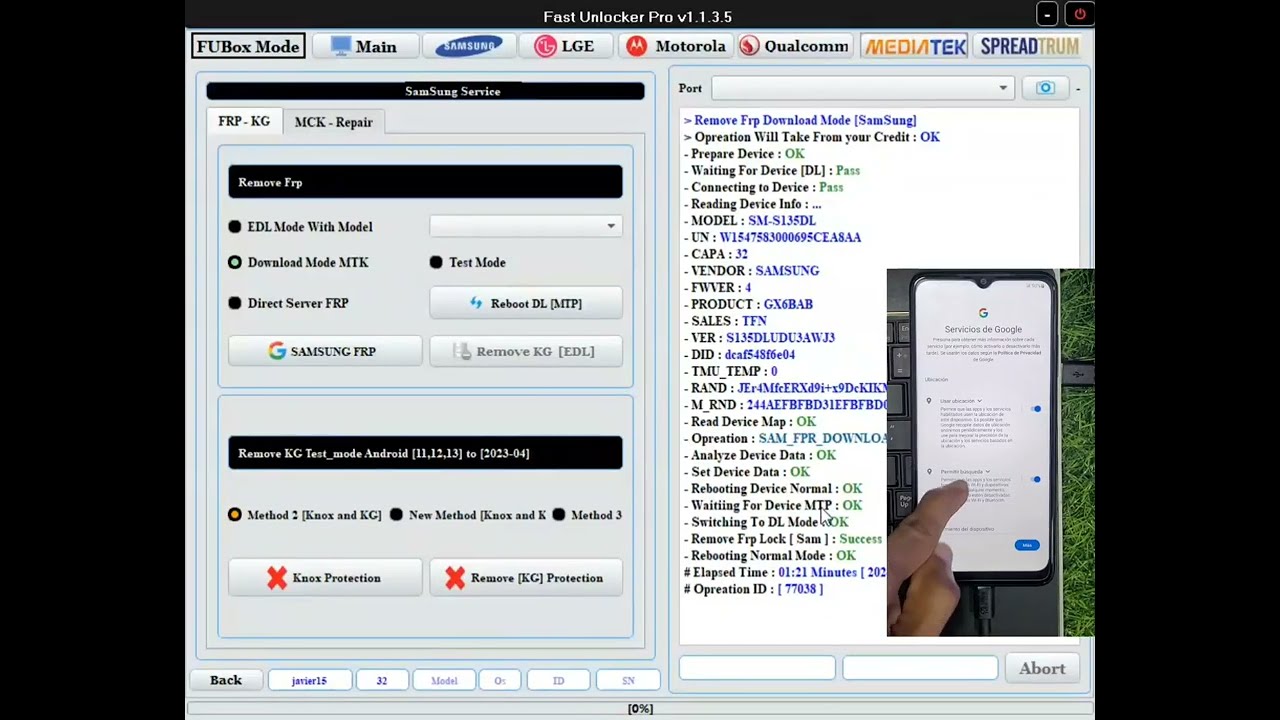Click log line VER : S135DLUDU3AWJ3
The image size is (1280, 720).
point(759,337)
